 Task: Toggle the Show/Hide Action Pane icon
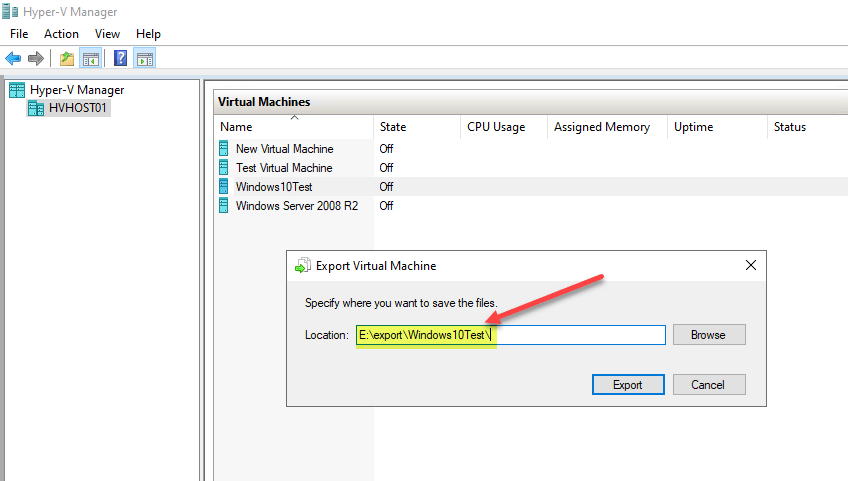(x=145, y=58)
